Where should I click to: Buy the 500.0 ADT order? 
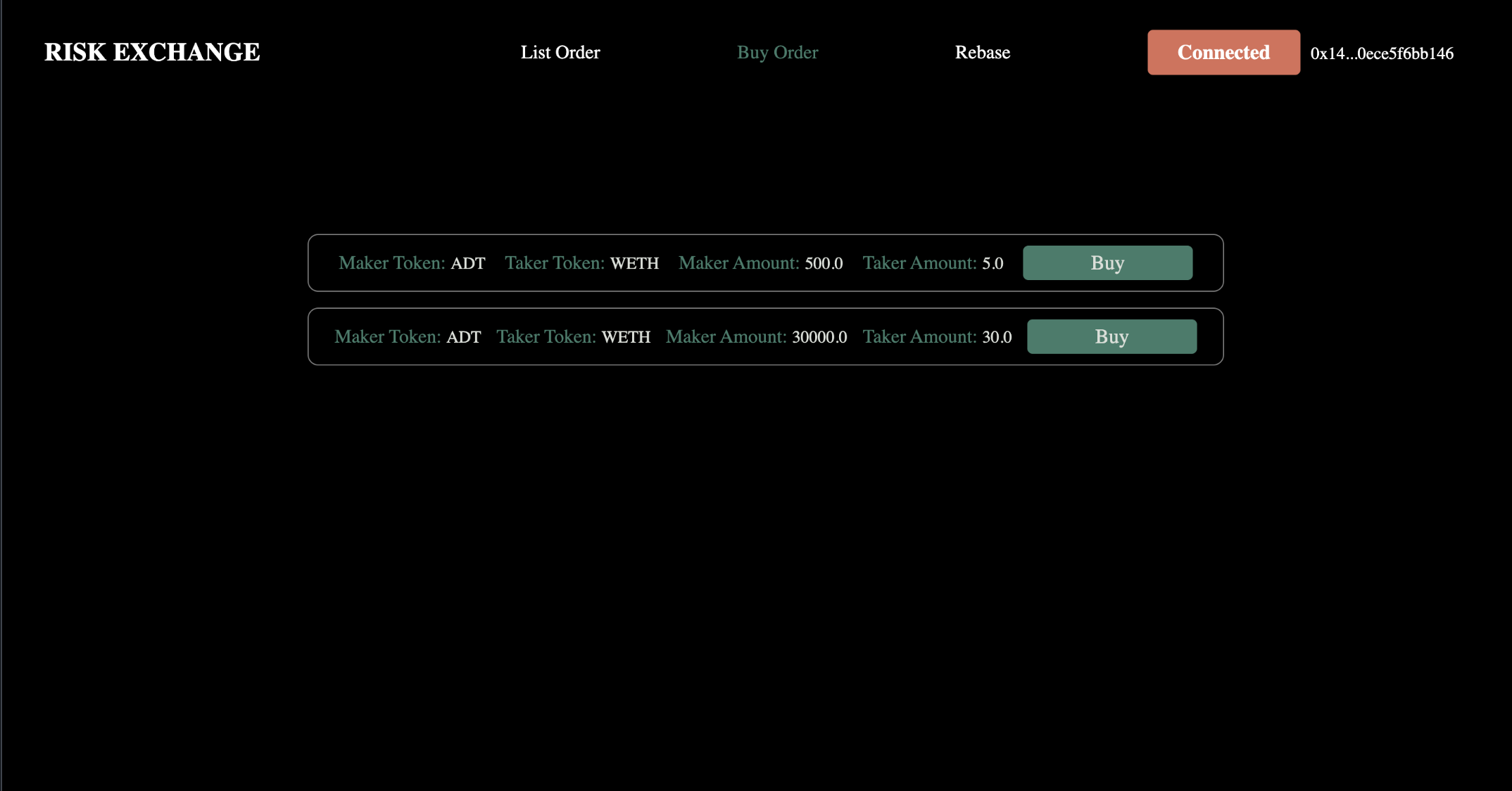(x=1107, y=263)
